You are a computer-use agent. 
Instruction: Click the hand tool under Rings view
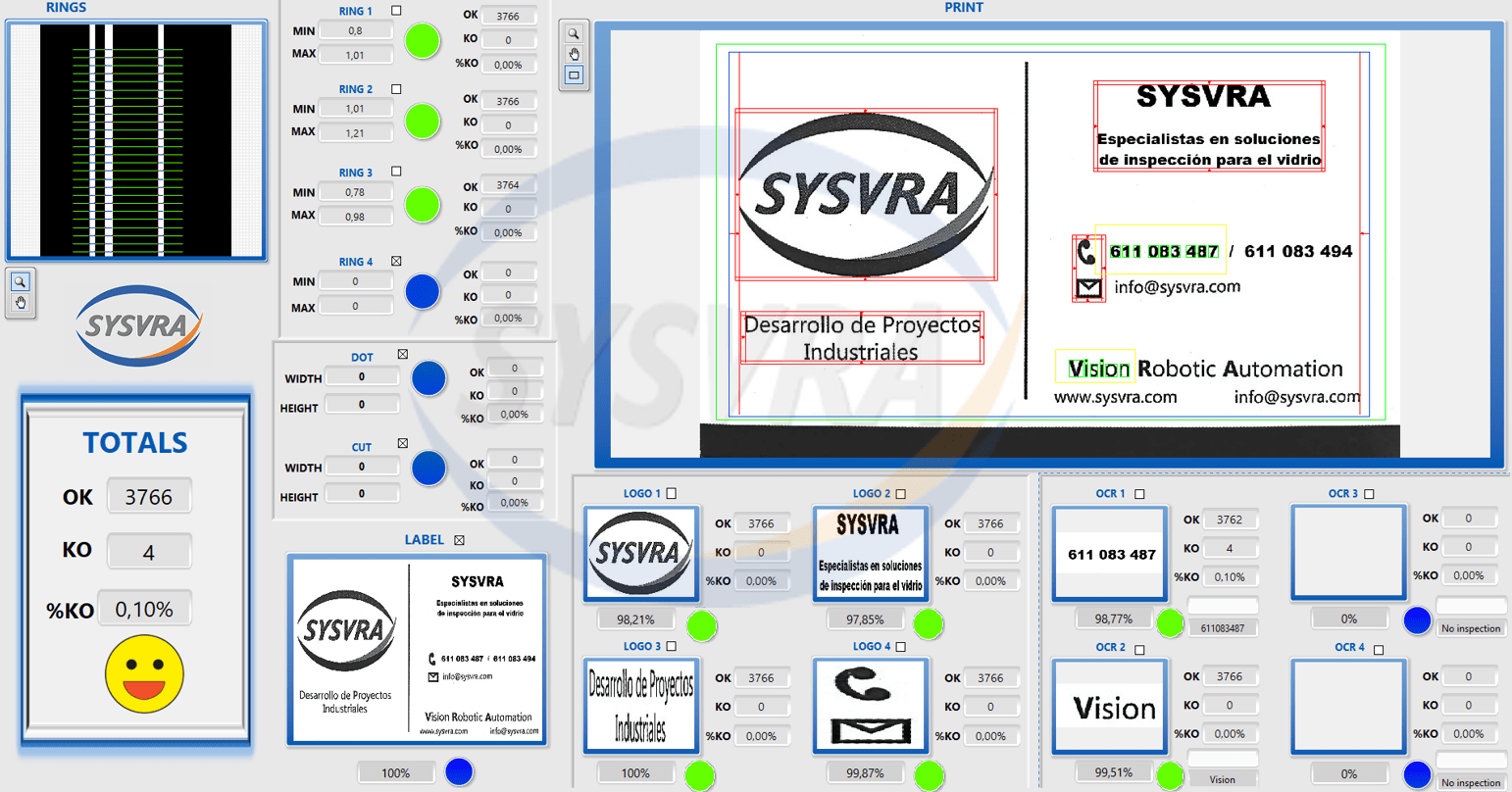[x=20, y=304]
